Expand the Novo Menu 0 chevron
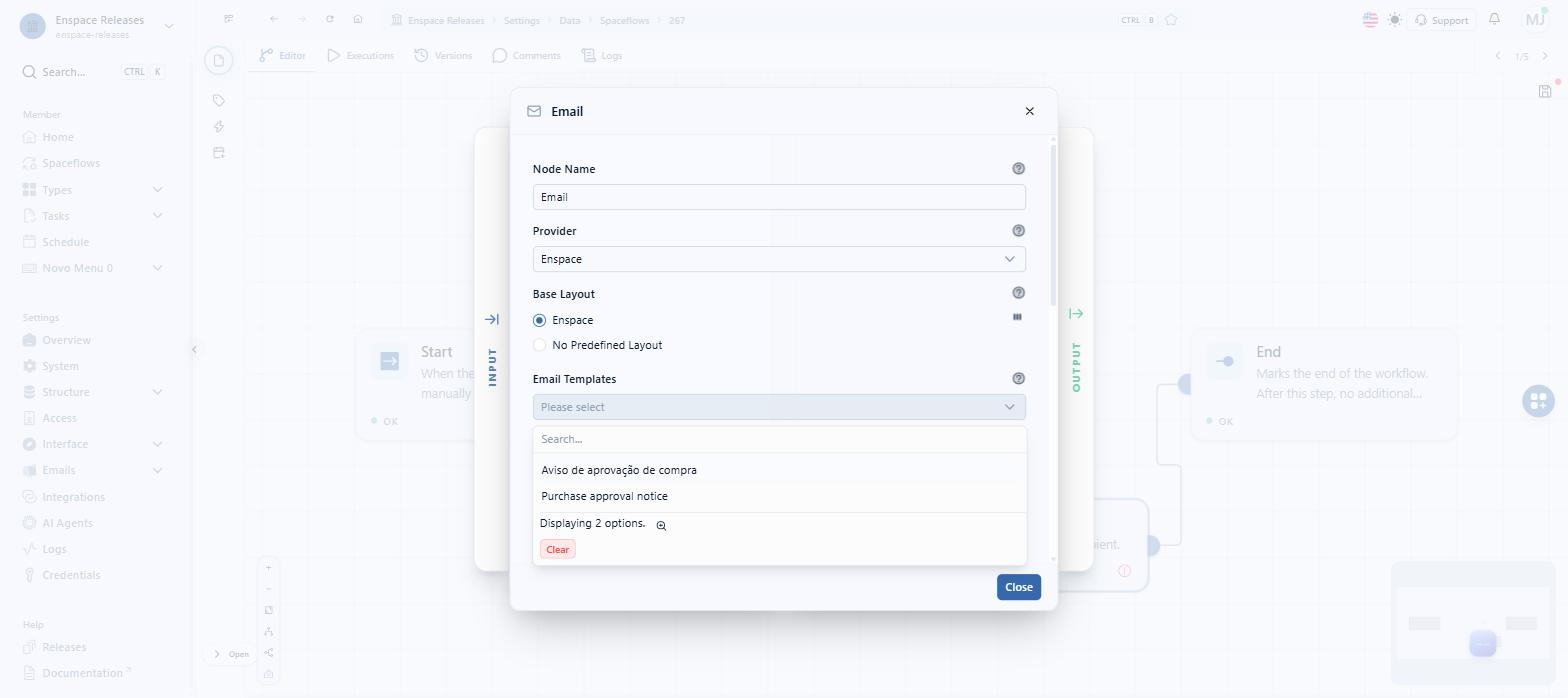The width and height of the screenshot is (1568, 698). click(158, 268)
